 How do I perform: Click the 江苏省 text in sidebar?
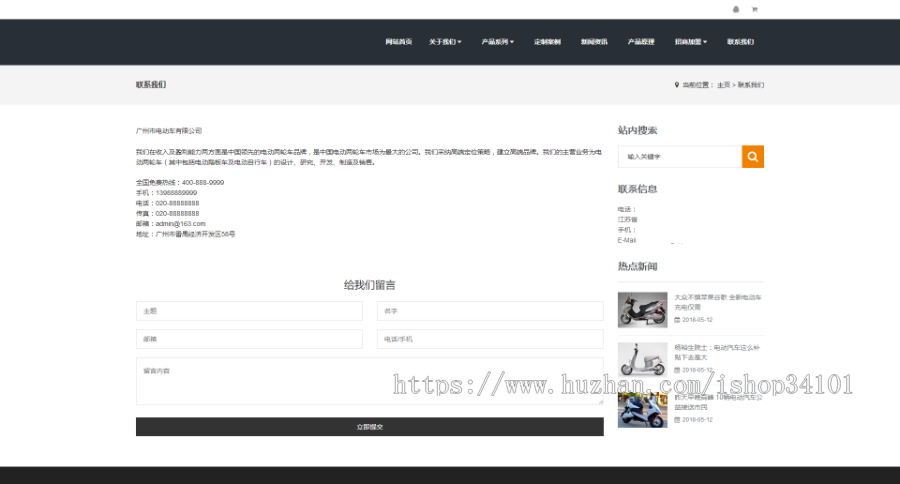pyautogui.click(x=627, y=219)
